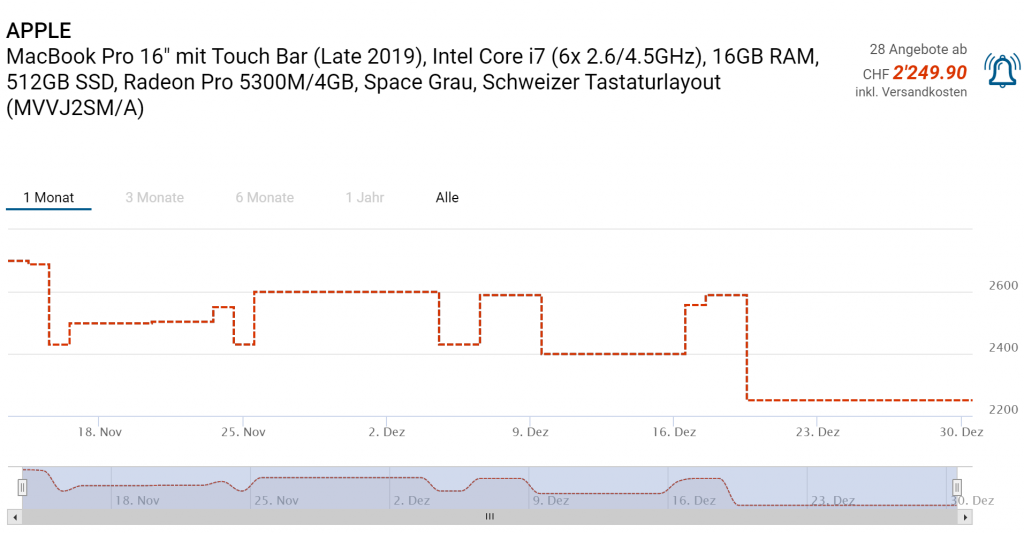Click the left navigator range handle
Viewport: 1024px width, 533px height.
point(22,487)
